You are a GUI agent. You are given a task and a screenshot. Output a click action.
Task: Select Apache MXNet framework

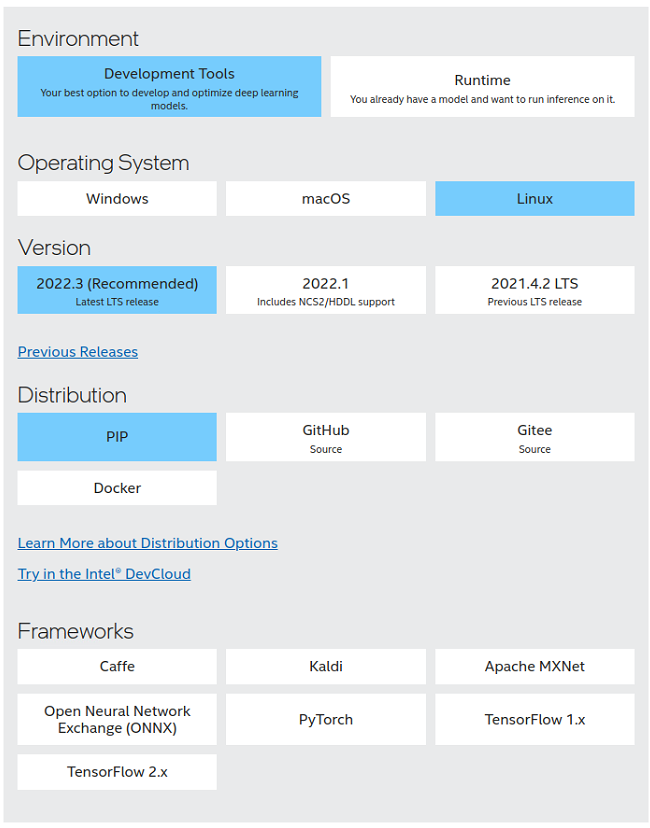click(534, 666)
